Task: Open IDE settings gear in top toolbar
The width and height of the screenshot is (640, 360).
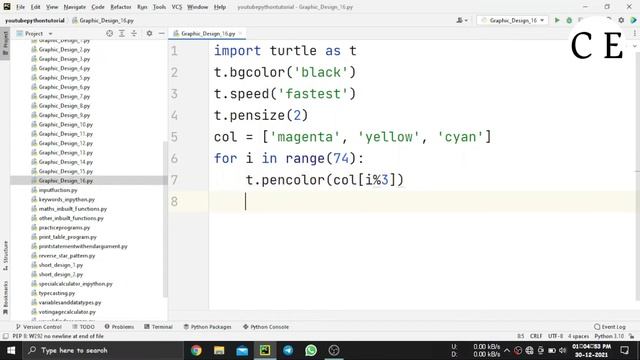Action: [x=621, y=20]
